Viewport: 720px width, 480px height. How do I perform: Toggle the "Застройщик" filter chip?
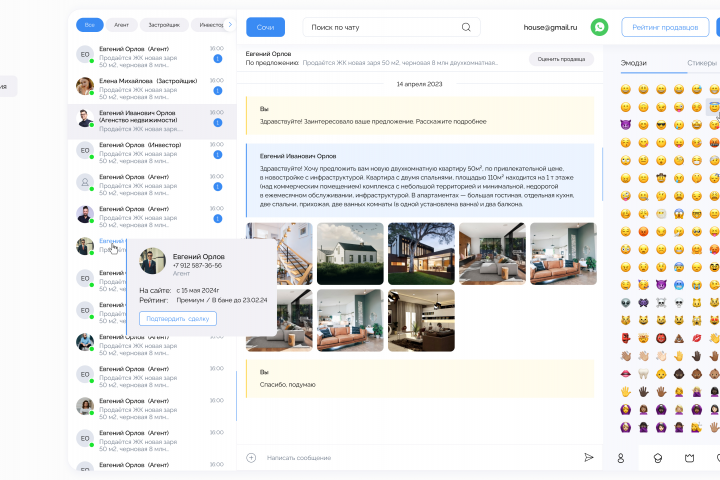[164, 25]
